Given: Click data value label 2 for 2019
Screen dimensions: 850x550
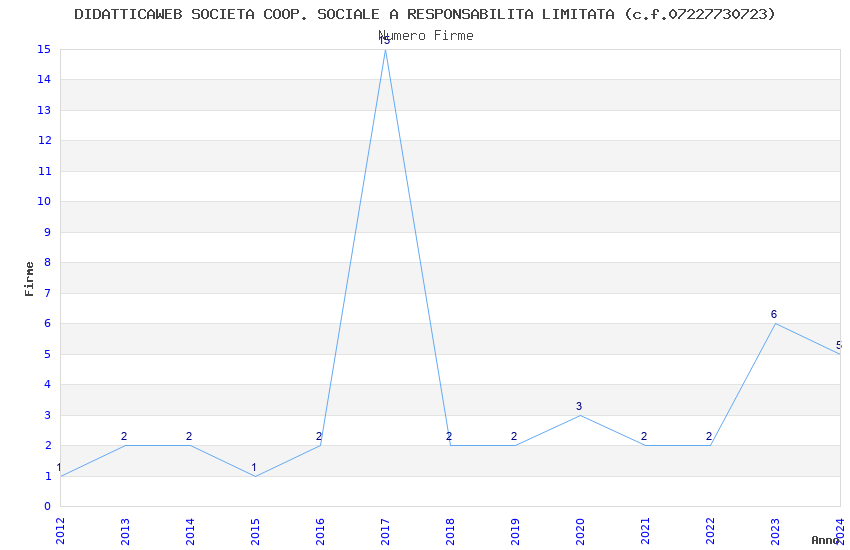Looking at the screenshot, I should tap(514, 436).
